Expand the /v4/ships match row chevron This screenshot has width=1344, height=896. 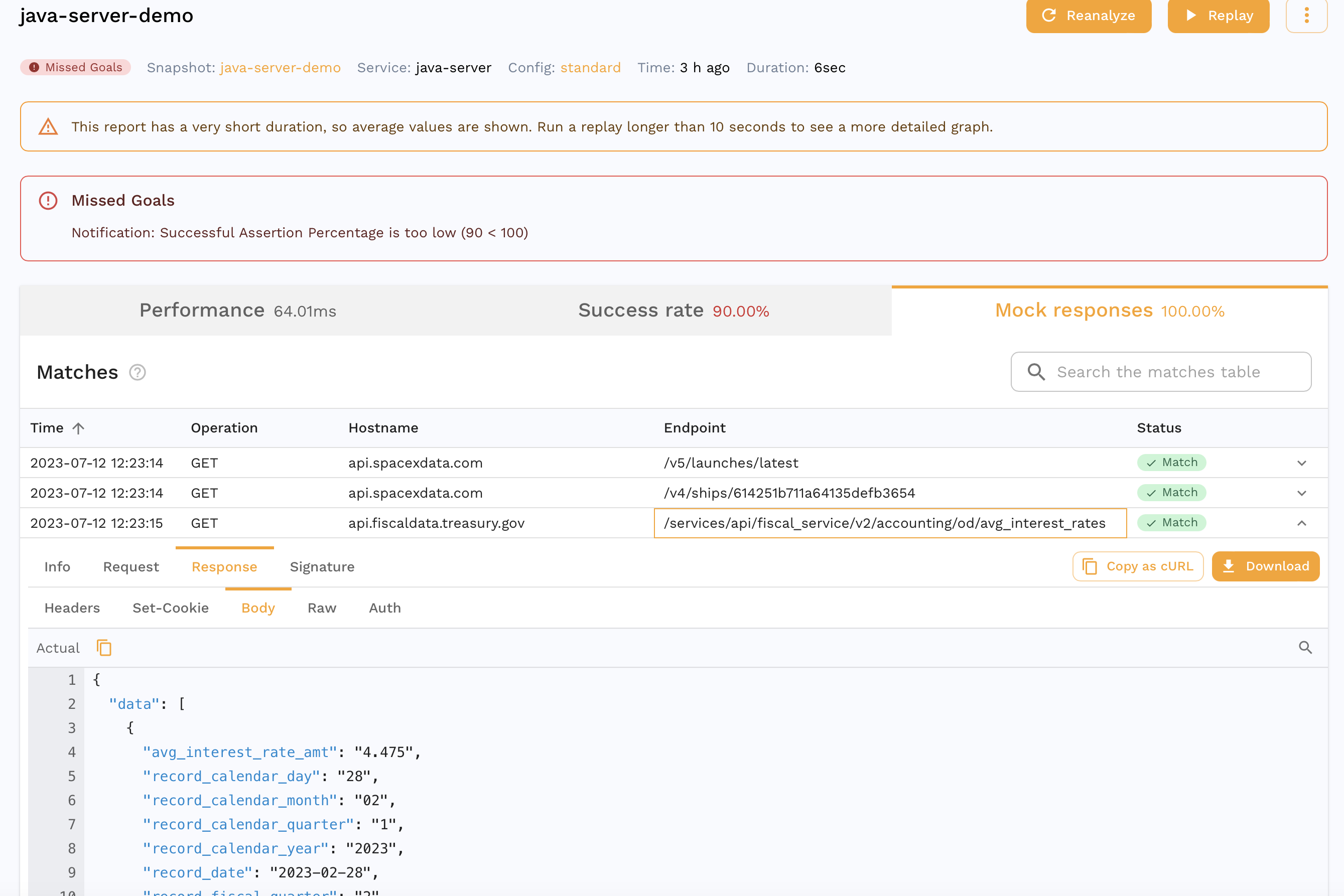tap(1302, 493)
